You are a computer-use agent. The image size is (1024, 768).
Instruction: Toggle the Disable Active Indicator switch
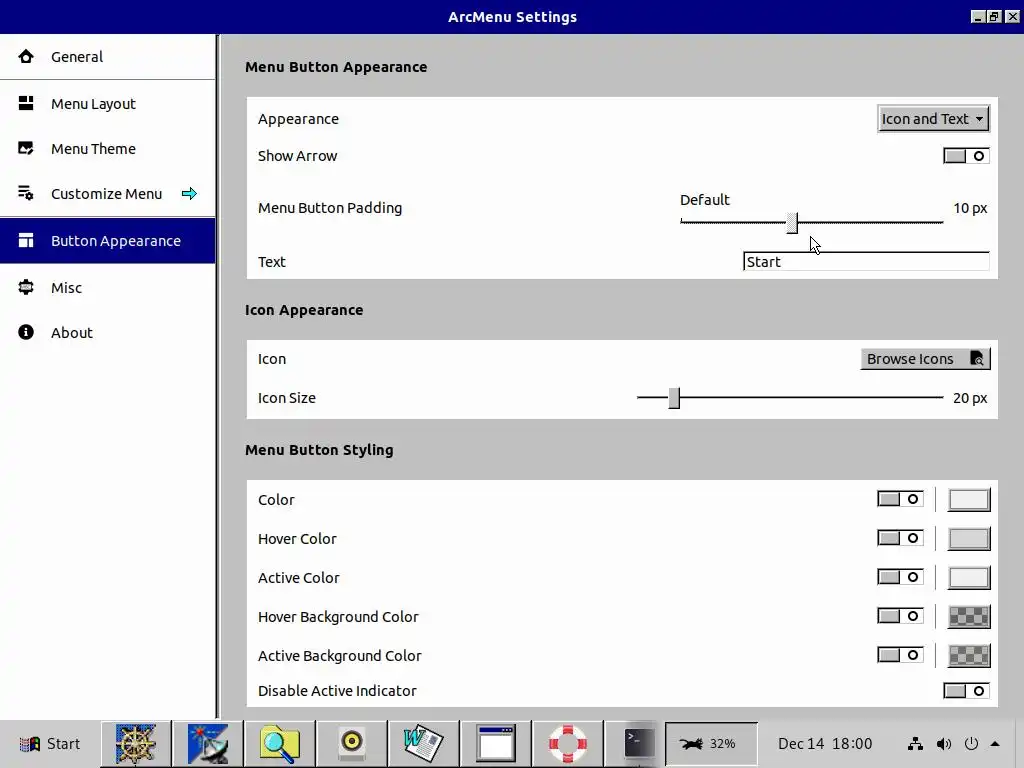click(x=967, y=691)
